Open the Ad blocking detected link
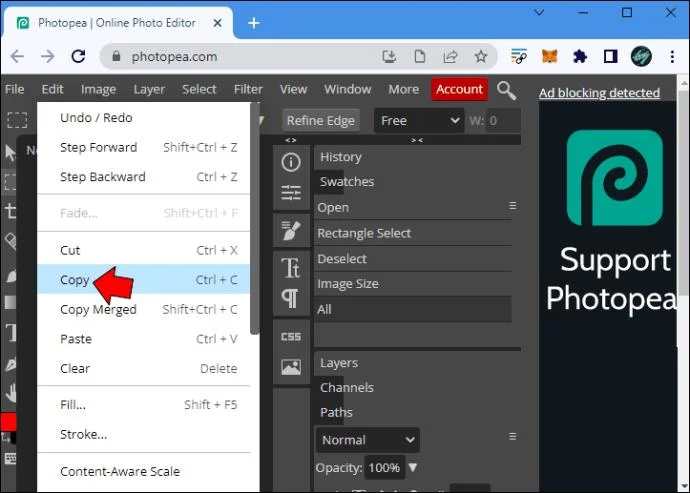This screenshot has width=690, height=493. 599,93
